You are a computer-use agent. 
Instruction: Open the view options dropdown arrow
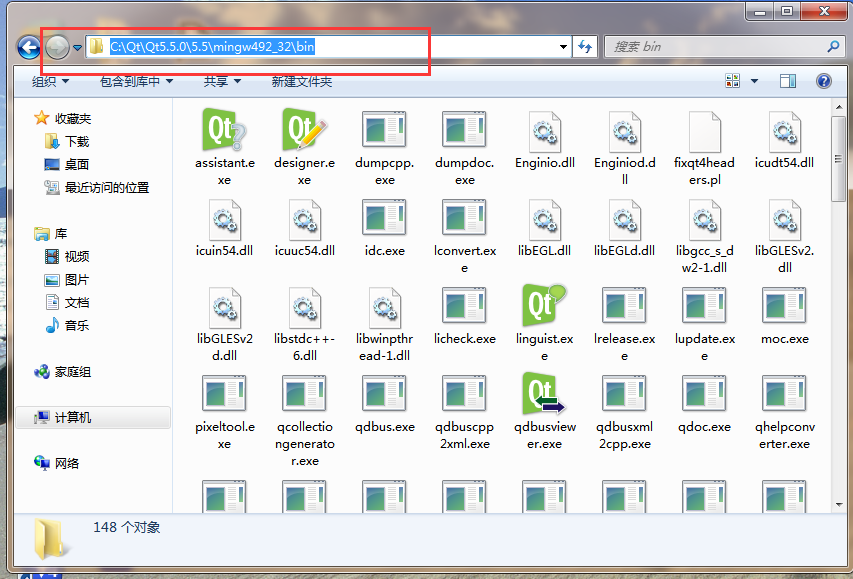755,81
